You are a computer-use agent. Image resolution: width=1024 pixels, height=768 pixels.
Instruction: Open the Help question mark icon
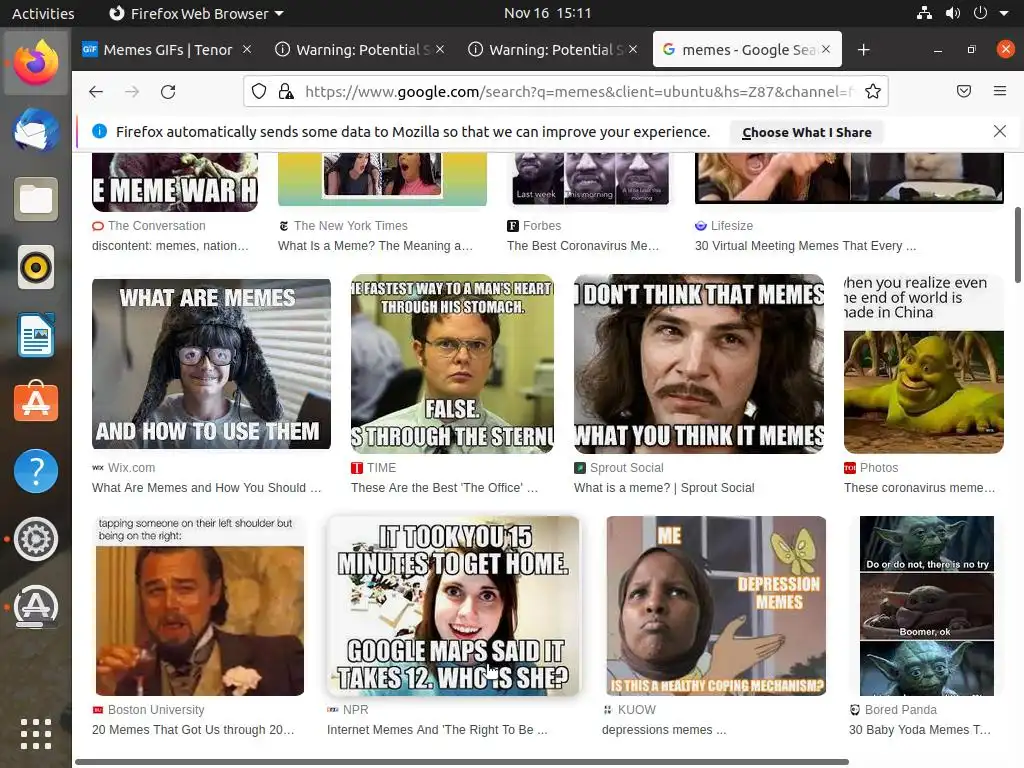point(36,471)
